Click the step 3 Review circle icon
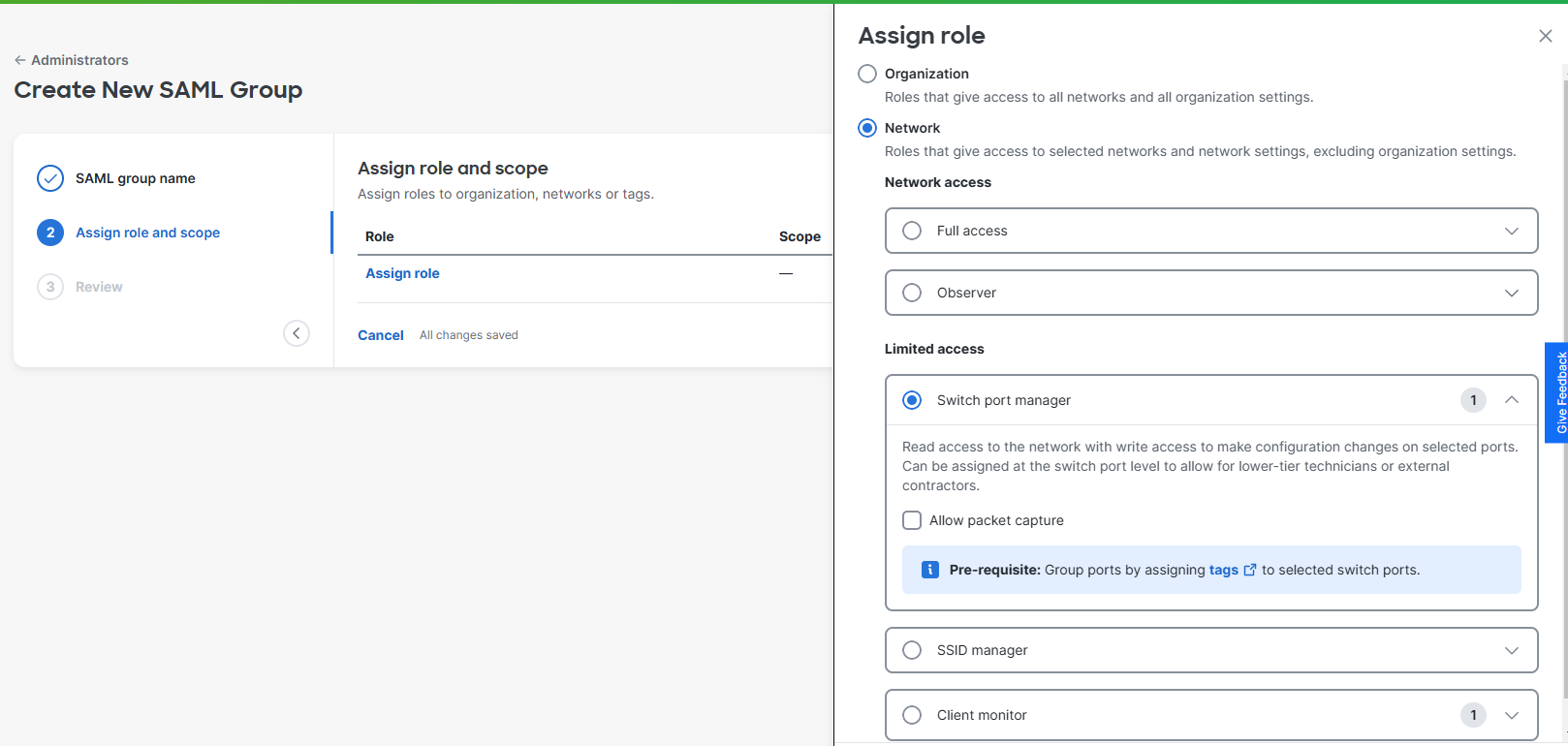Screen dimensions: 1568x746 coord(50,287)
